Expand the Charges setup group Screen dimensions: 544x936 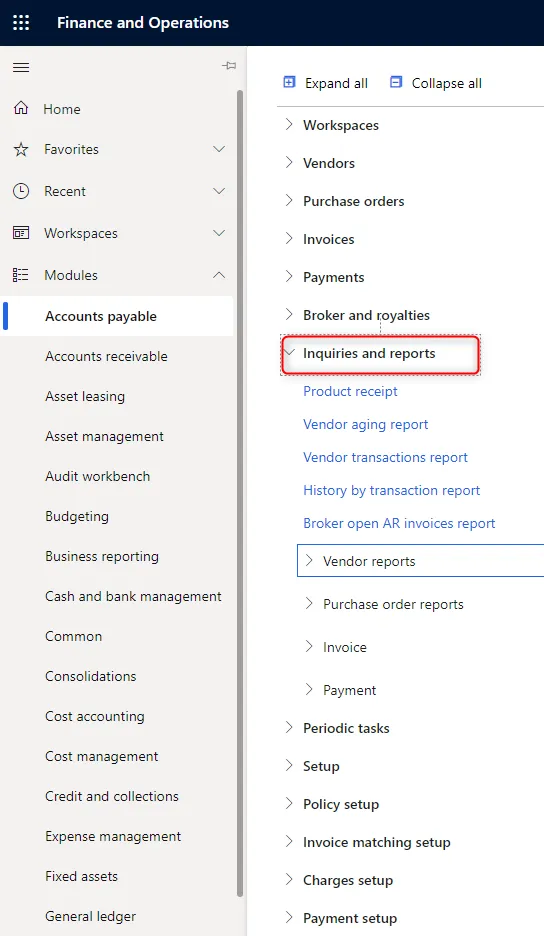pyautogui.click(x=290, y=880)
